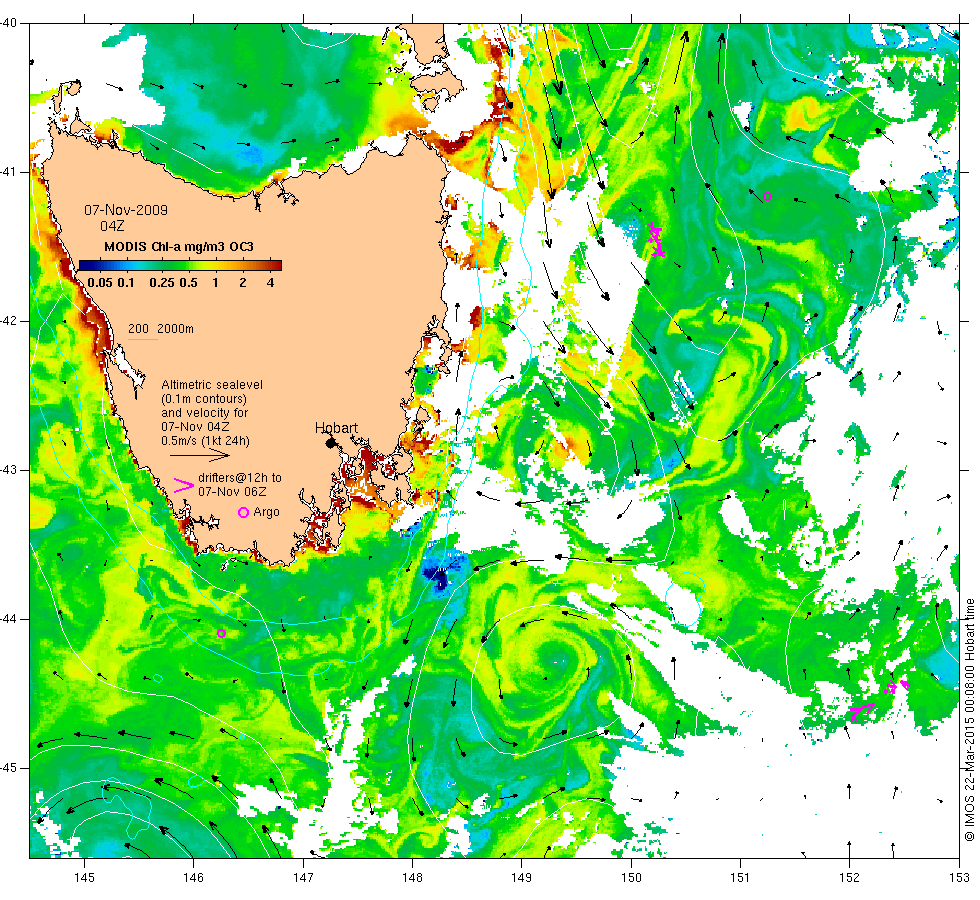980x900 pixels.
Task: Click the chlorophyll color scale bar
Action: 181,266
